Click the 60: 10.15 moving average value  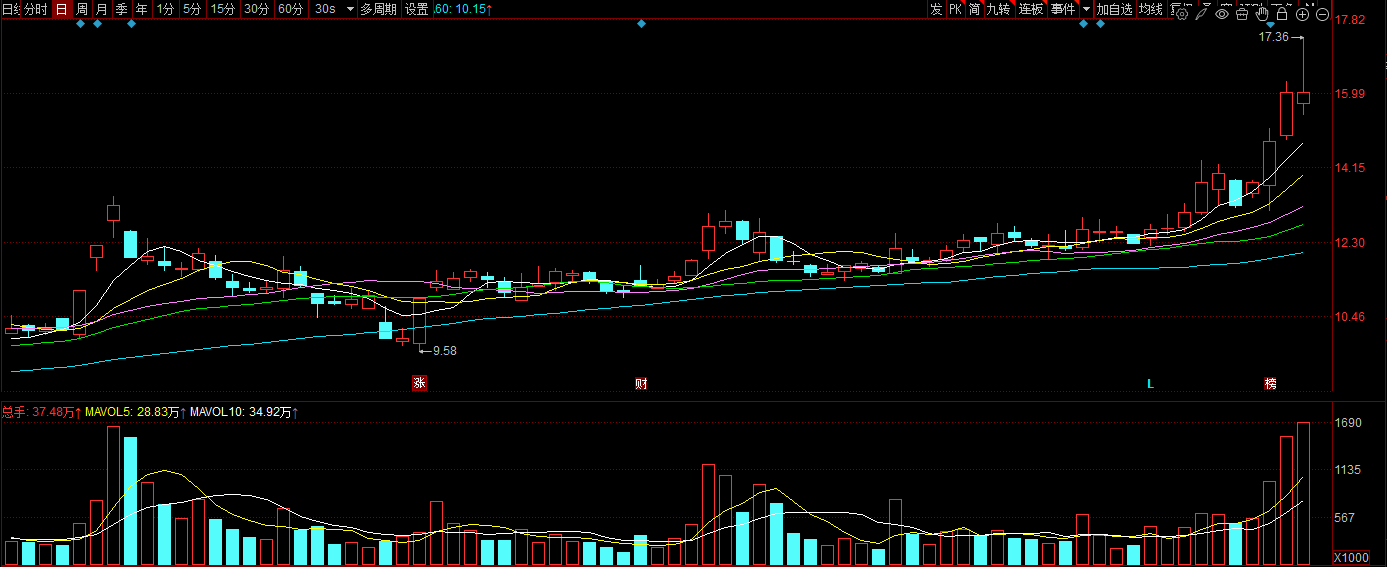(465, 9)
